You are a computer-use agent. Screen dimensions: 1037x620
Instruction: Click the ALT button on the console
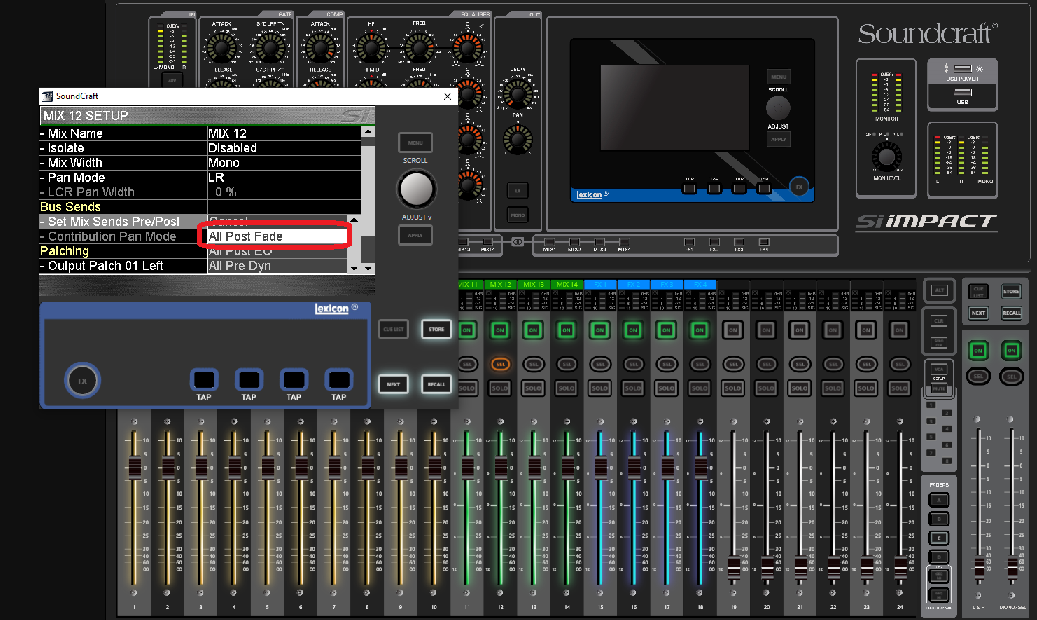tap(939, 290)
